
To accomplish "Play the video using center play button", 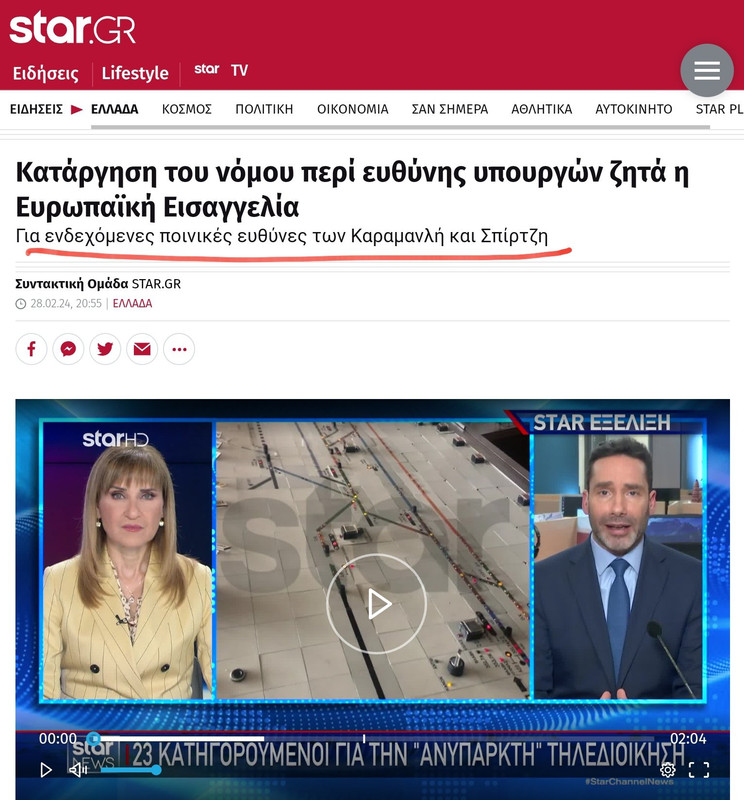I will [377, 604].
